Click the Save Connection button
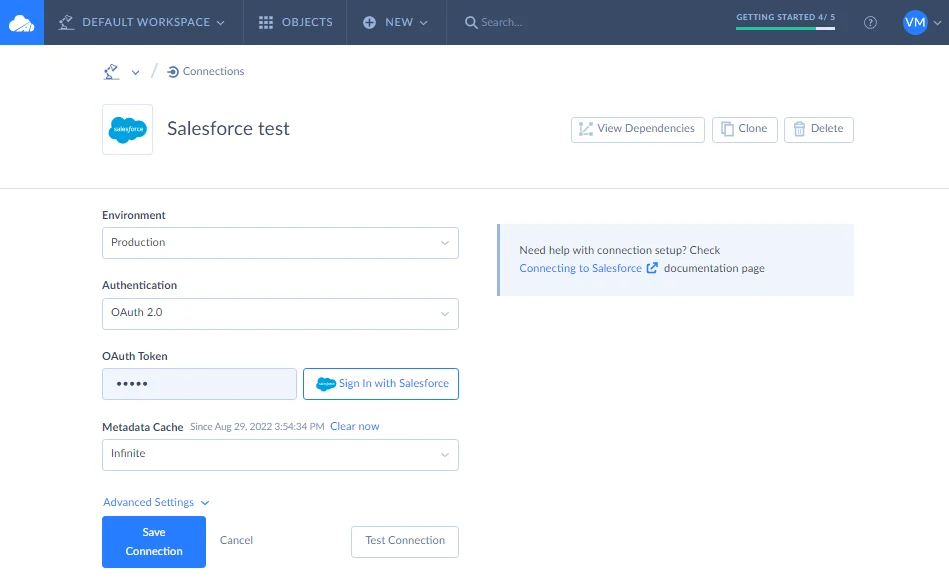 [154, 542]
